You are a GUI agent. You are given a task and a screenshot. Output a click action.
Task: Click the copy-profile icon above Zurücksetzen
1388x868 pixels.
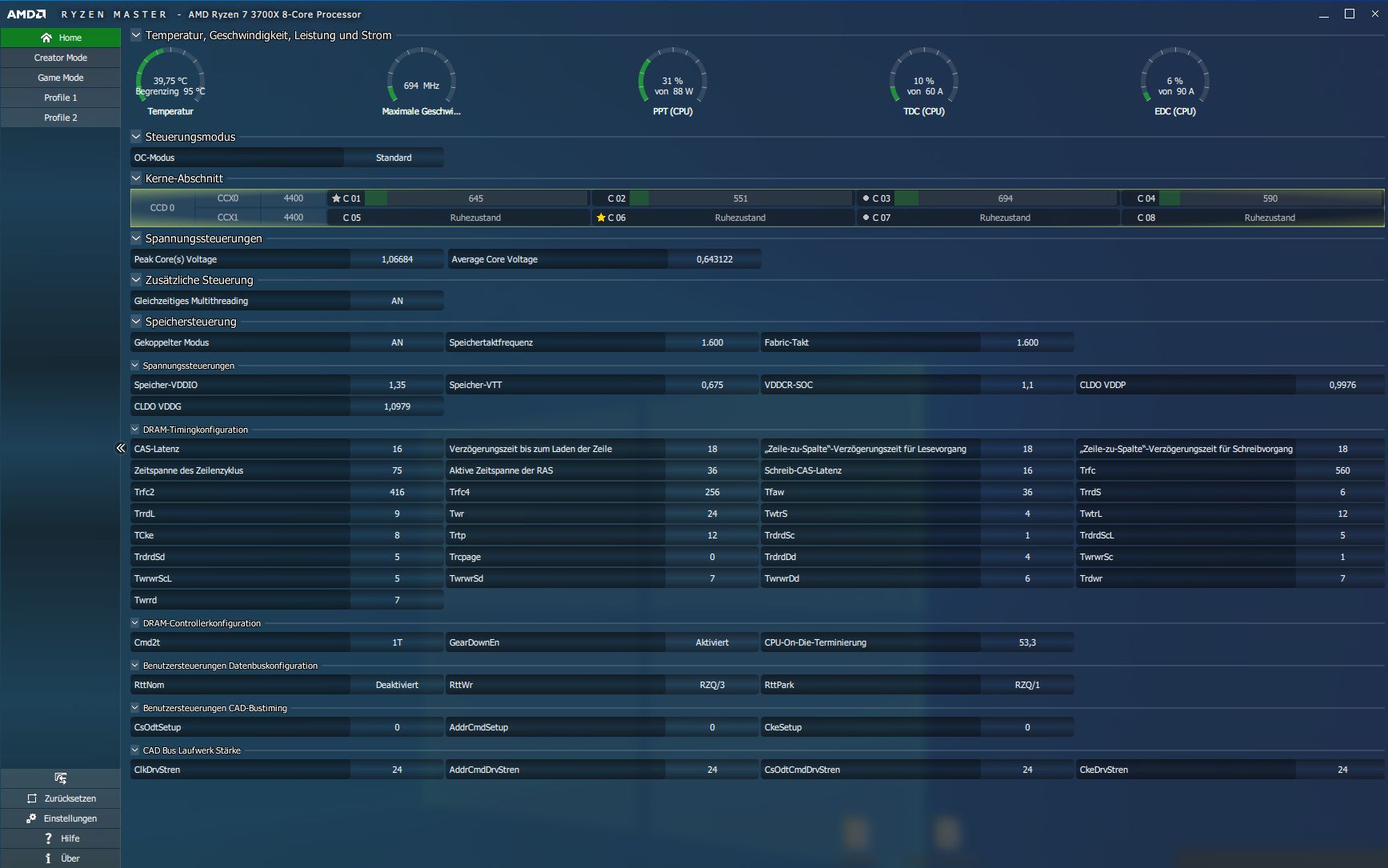61,778
